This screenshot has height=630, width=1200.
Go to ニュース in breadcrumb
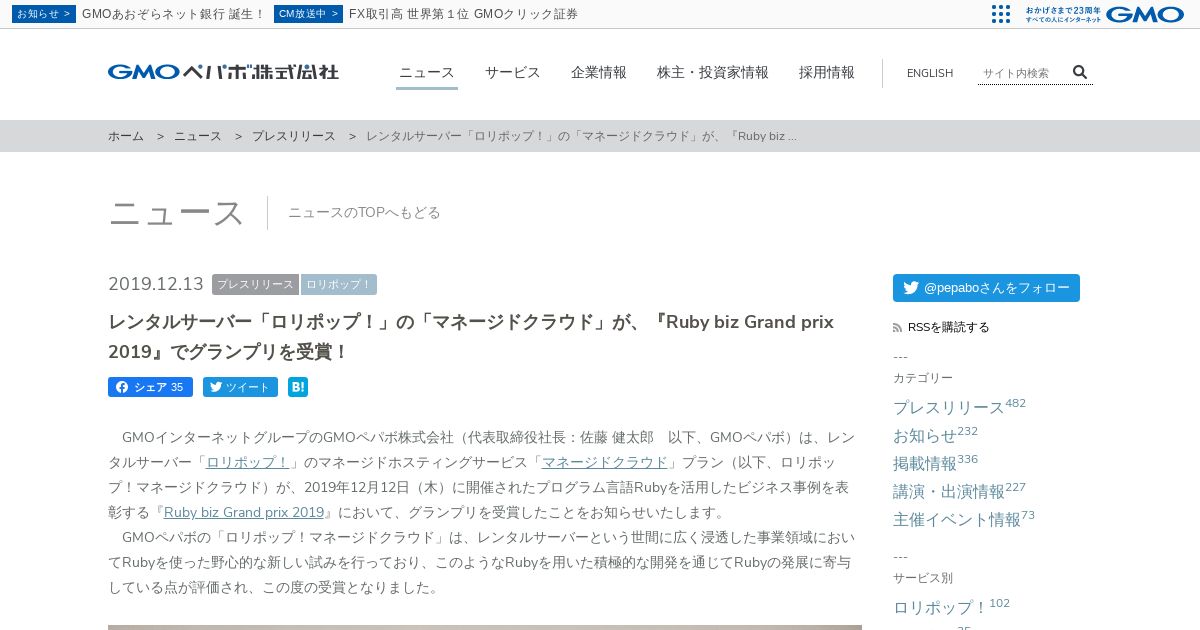pyautogui.click(x=198, y=136)
